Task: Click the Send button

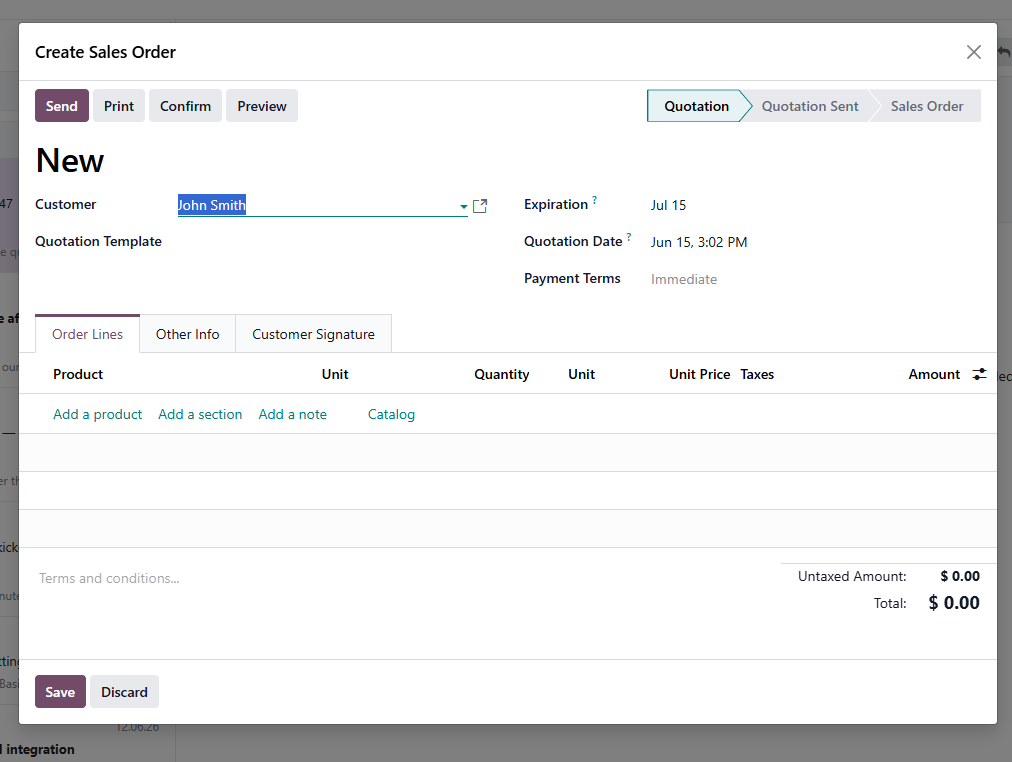Action: point(61,106)
